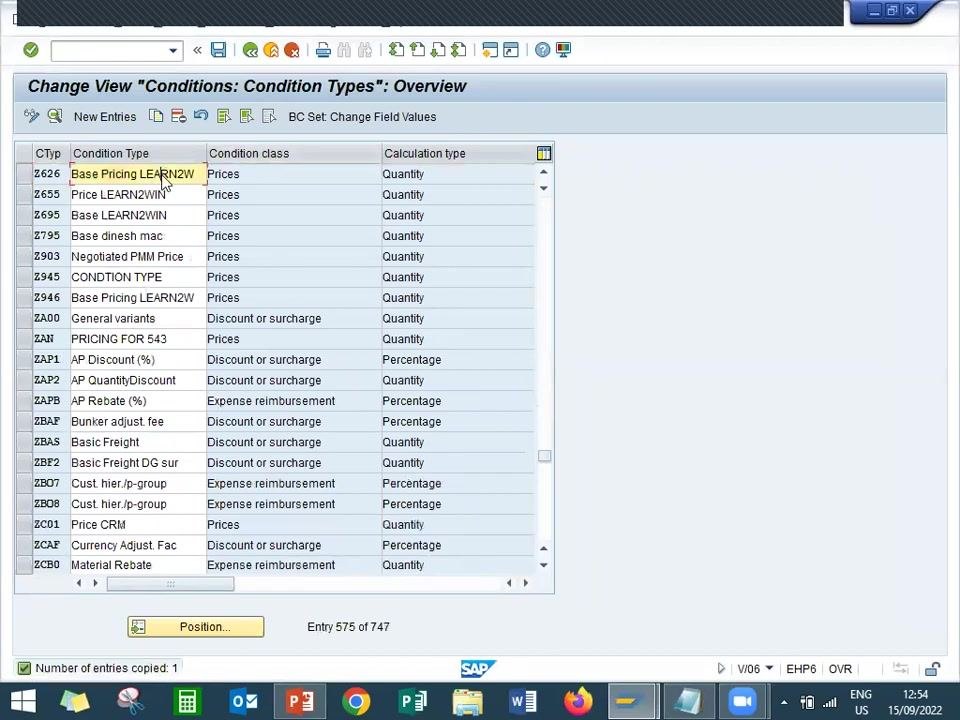Open Outlook from the taskbar

(243, 701)
